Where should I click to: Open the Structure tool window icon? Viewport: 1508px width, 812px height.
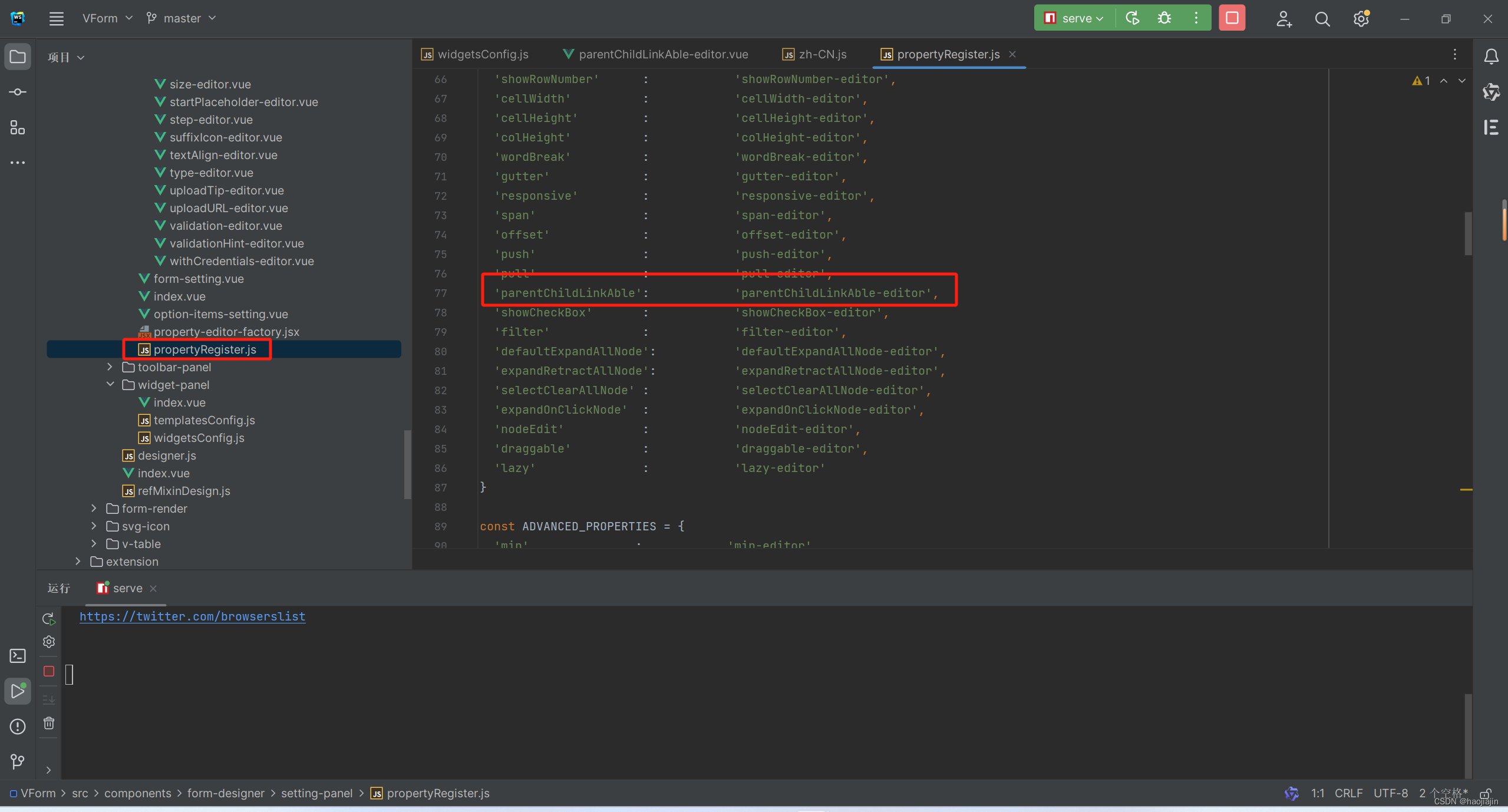pyautogui.click(x=18, y=127)
